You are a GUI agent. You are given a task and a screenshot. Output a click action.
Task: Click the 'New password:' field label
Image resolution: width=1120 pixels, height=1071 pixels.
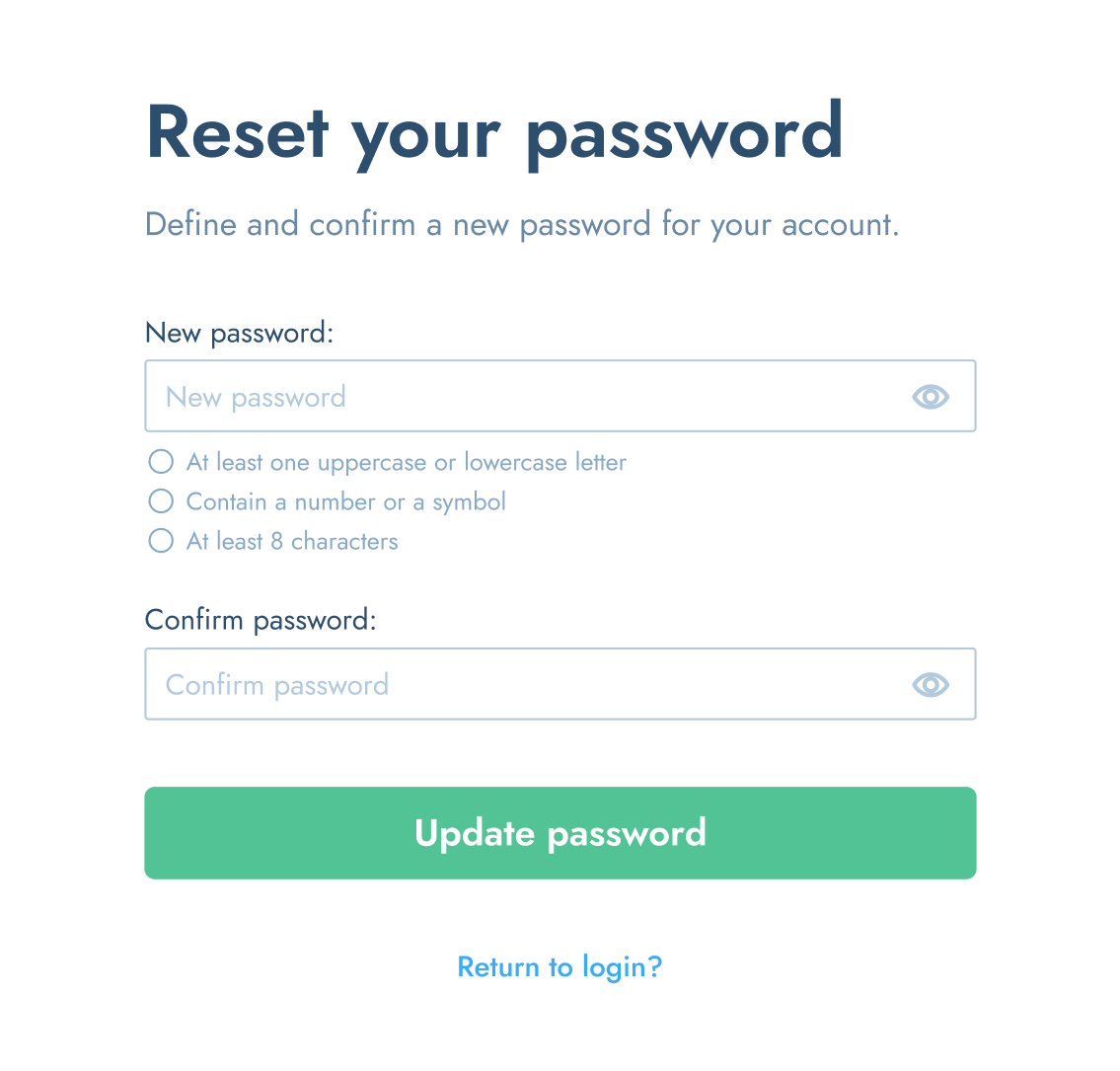click(x=239, y=333)
